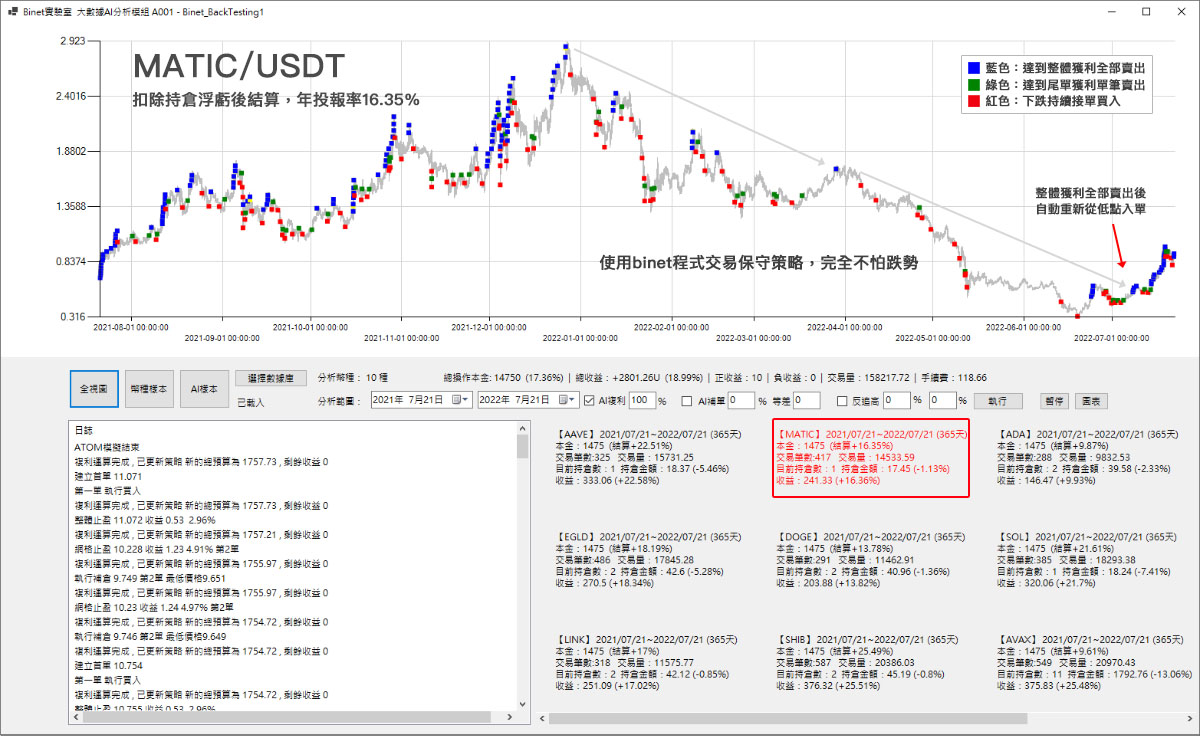Pause the simulation with the 暫停 button
The image size is (1200, 736).
[1054, 401]
